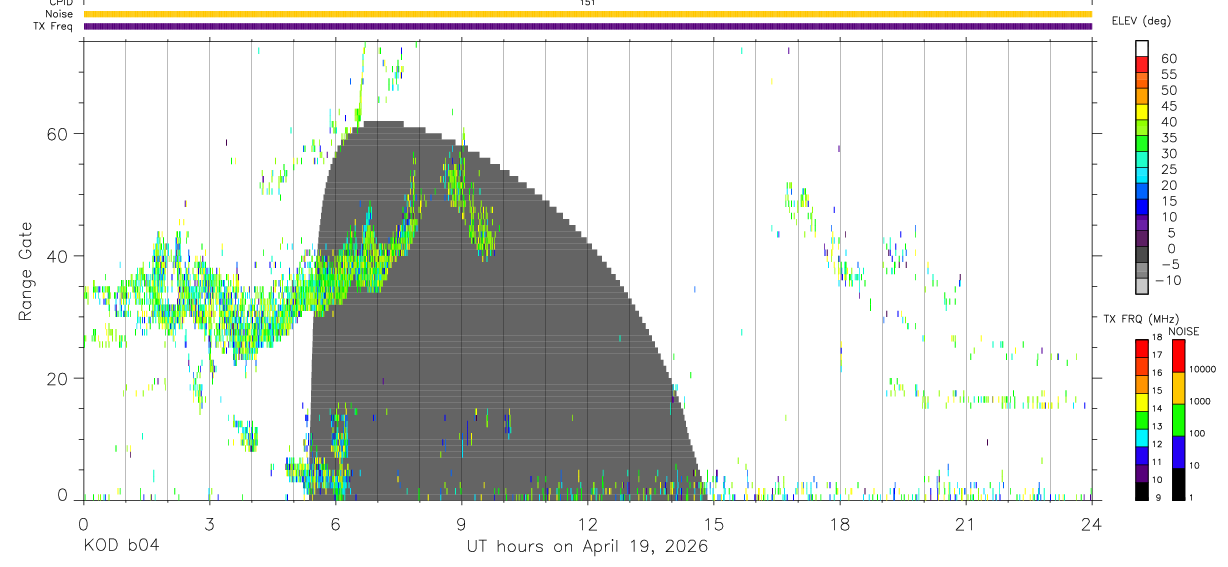Pick the blue NOISE segment between 100 and 10

[1179, 451]
